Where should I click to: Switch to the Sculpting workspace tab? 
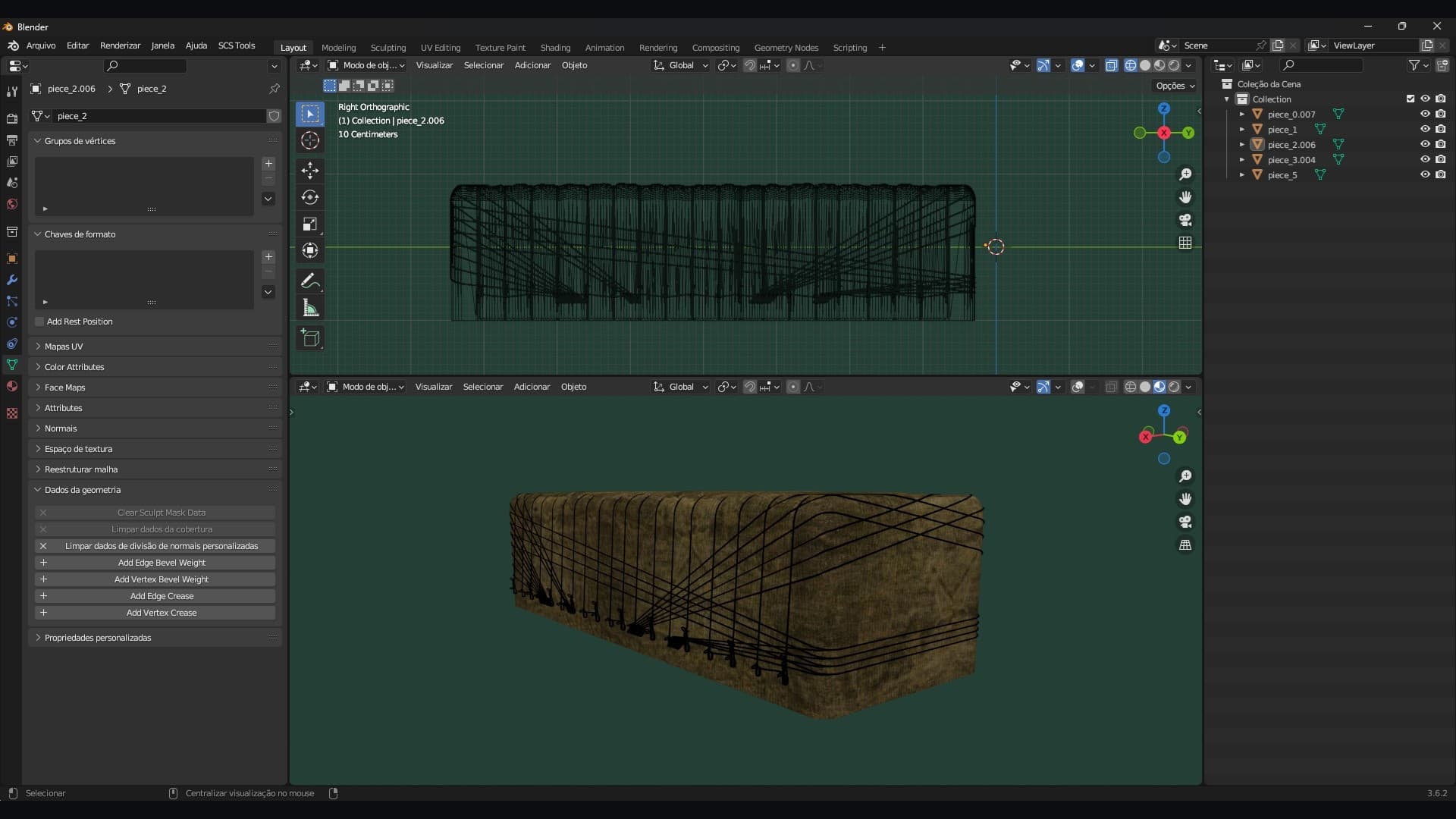[x=388, y=47]
